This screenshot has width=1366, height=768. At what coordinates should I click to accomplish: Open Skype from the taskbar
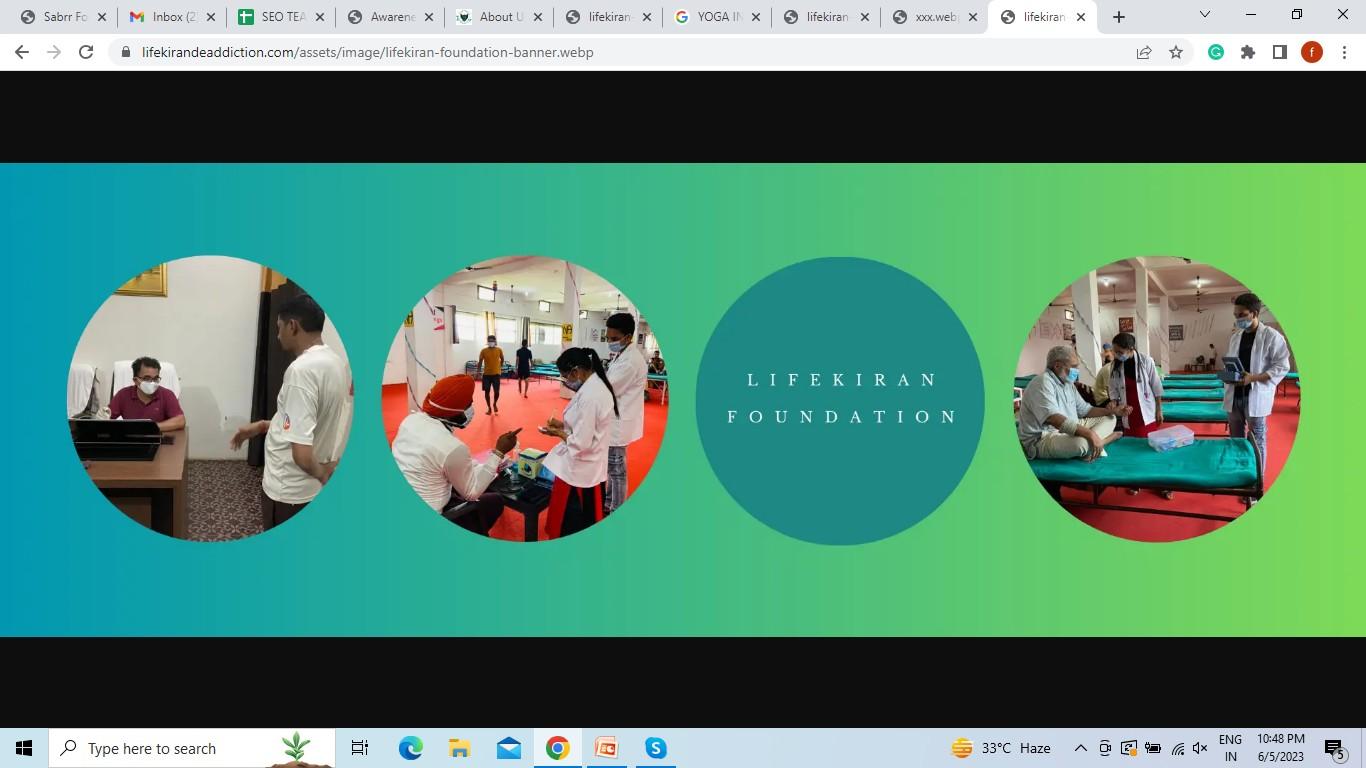[656, 748]
